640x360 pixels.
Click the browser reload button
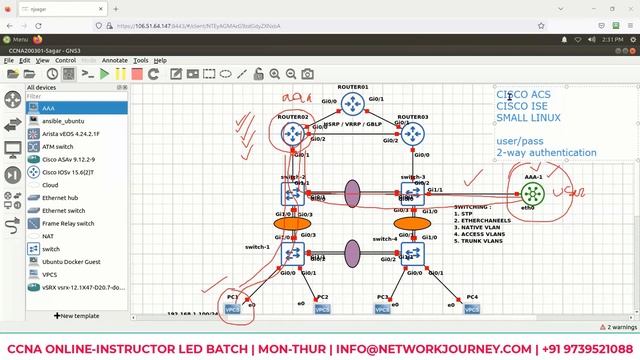38,26
